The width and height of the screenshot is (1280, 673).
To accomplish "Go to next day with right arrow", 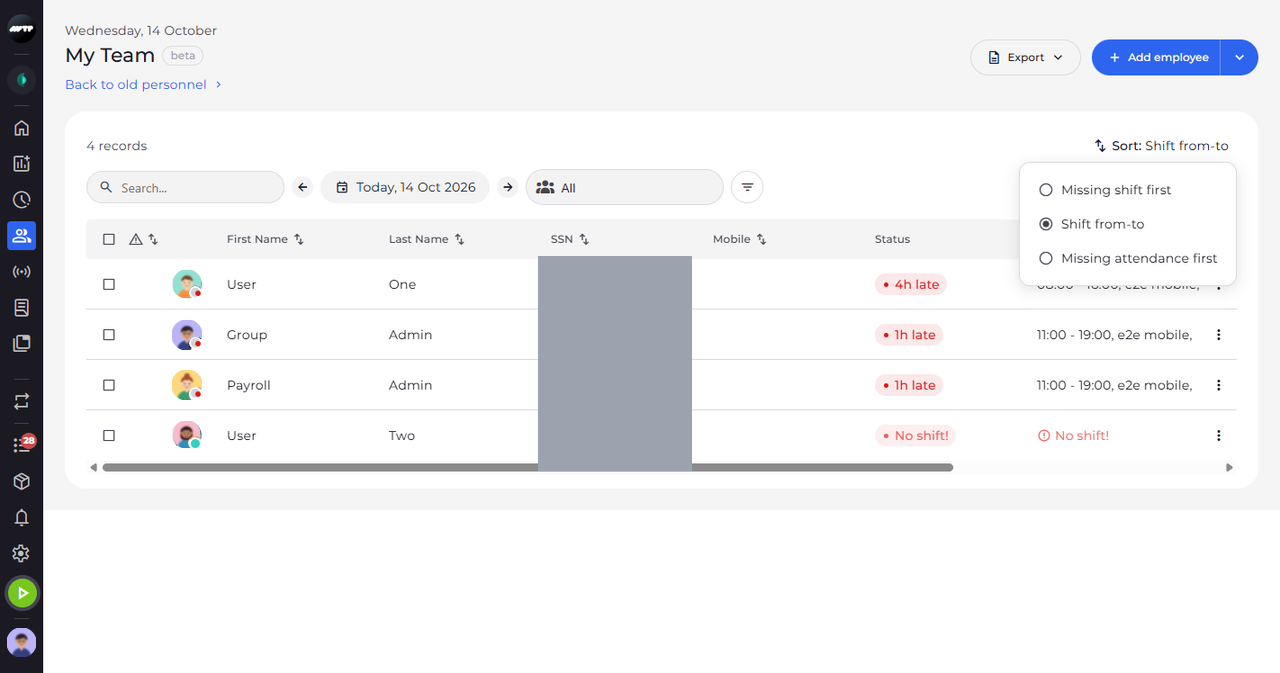I will click(508, 187).
